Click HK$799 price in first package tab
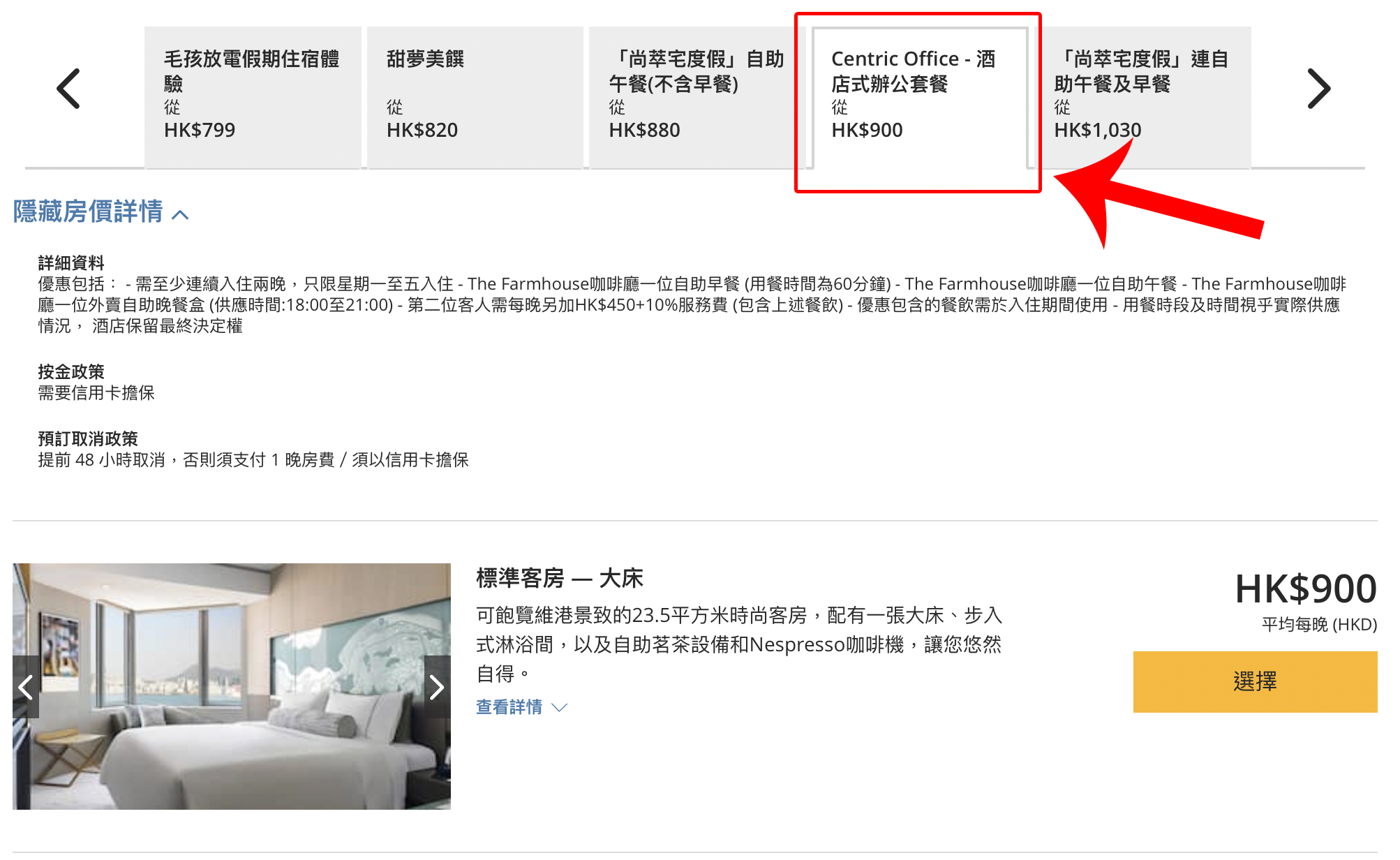The image size is (1400, 860). (200, 130)
